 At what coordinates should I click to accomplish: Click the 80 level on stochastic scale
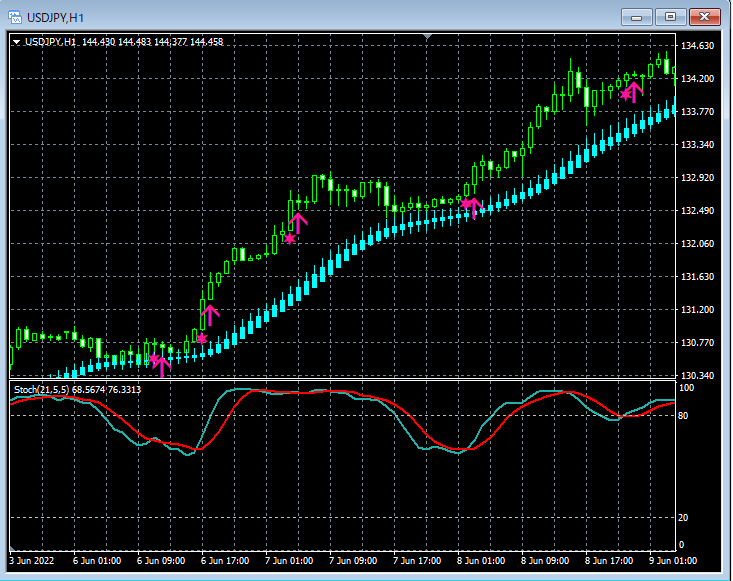coord(684,416)
